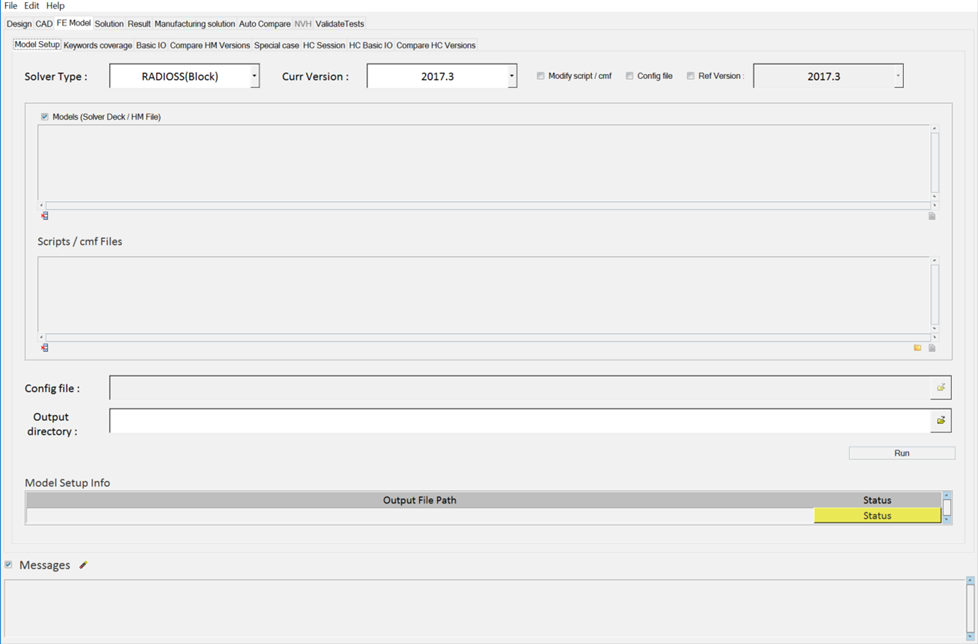The image size is (978, 644).
Task: Click the browse icon for Output directory field
Action: tap(941, 421)
